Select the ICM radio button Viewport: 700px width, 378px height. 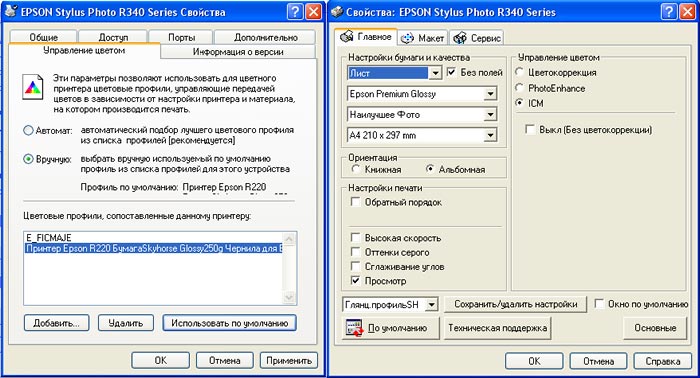click(519, 103)
